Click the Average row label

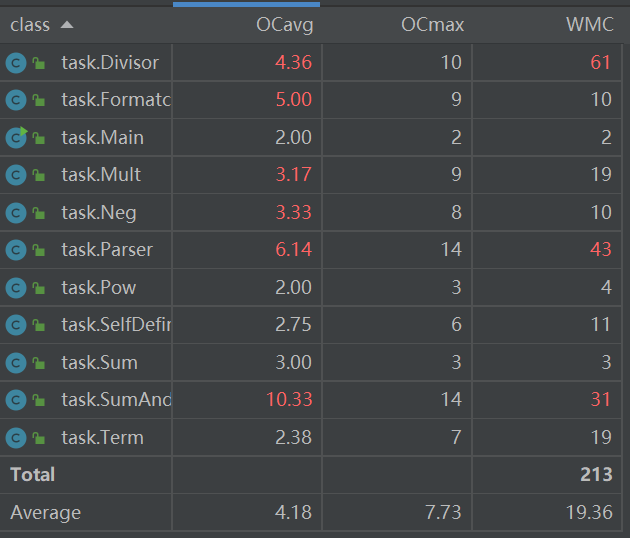pyautogui.click(x=45, y=513)
